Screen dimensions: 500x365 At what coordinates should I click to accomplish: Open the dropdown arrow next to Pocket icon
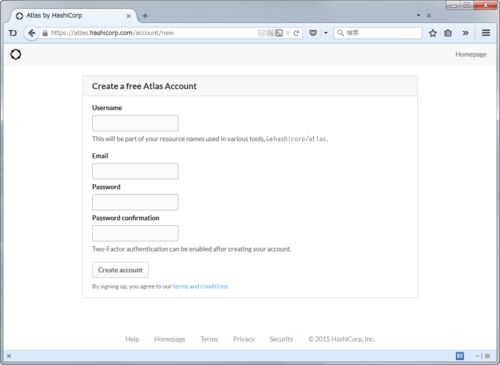coord(326,33)
